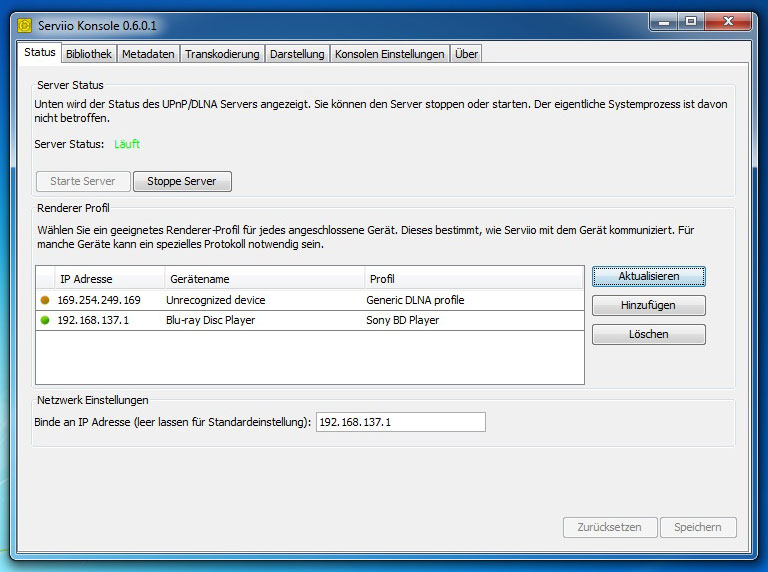The width and height of the screenshot is (768, 572).
Task: Click Aktualisieren to refresh renderer list
Action: tap(648, 276)
